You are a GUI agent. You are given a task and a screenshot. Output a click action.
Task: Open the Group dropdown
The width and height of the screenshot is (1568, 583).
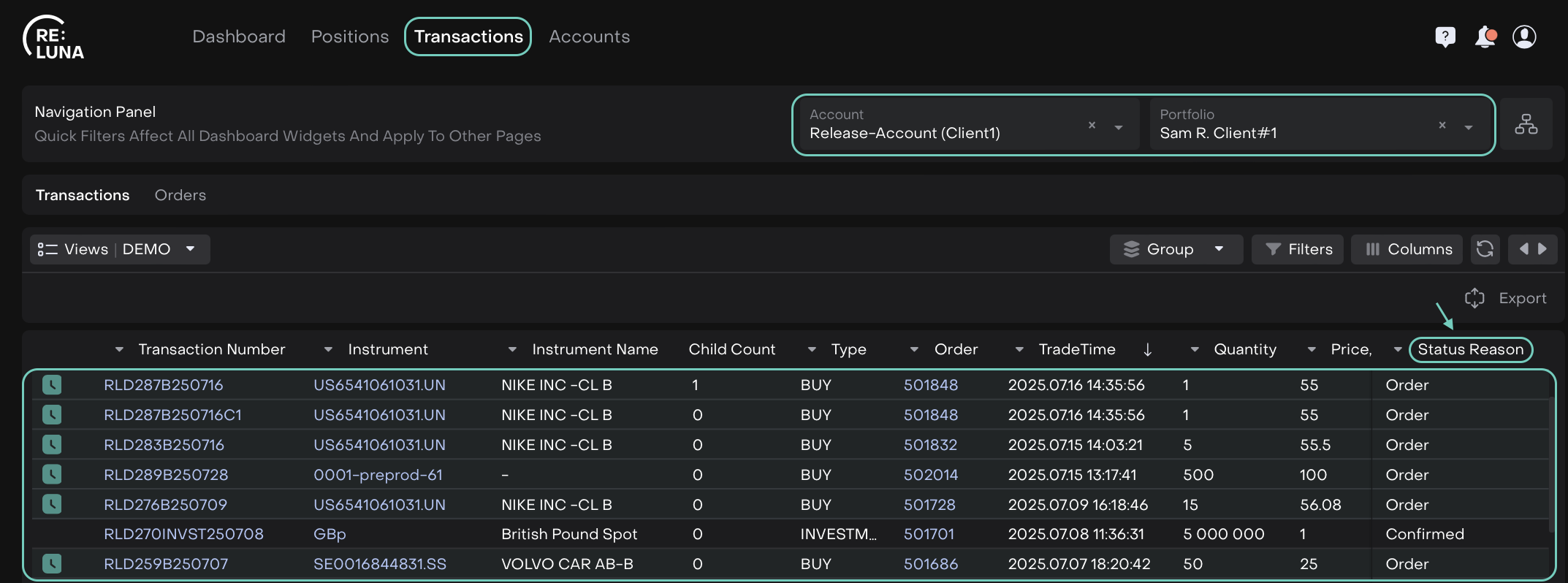coord(1175,249)
